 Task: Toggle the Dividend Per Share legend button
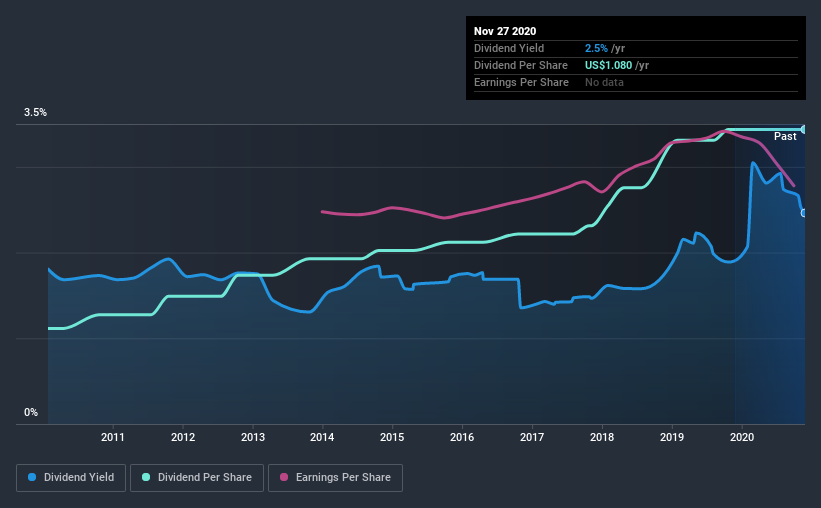coord(197,478)
